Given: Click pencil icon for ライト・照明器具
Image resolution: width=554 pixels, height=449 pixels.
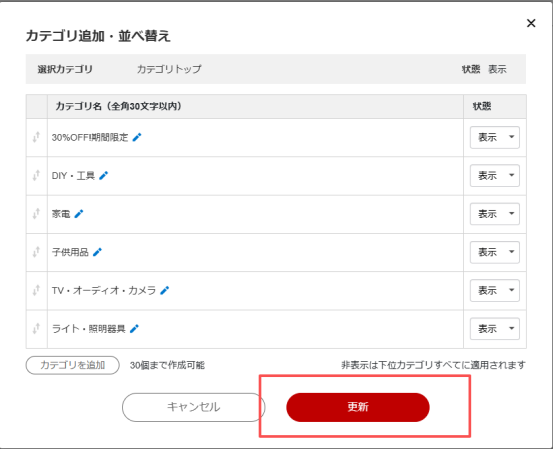Looking at the screenshot, I should click(134, 329).
